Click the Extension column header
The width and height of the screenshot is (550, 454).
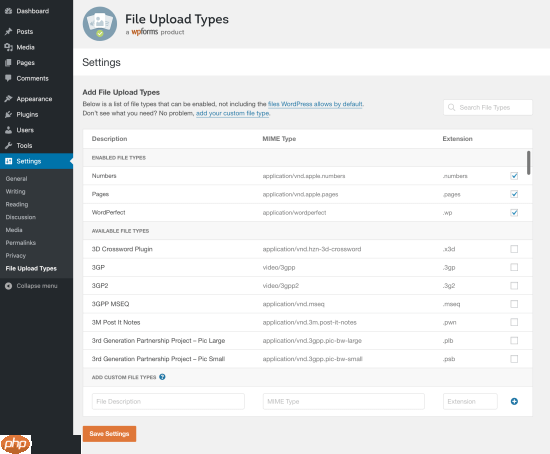457,139
